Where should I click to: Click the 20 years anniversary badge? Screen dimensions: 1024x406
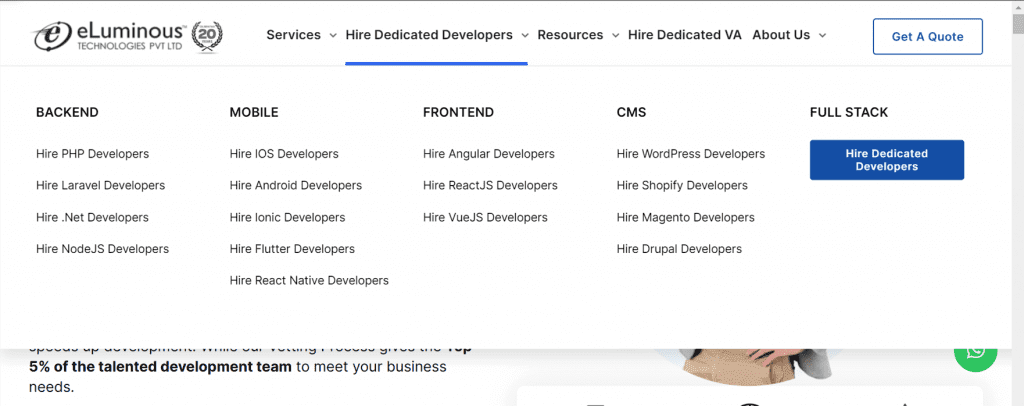(206, 36)
